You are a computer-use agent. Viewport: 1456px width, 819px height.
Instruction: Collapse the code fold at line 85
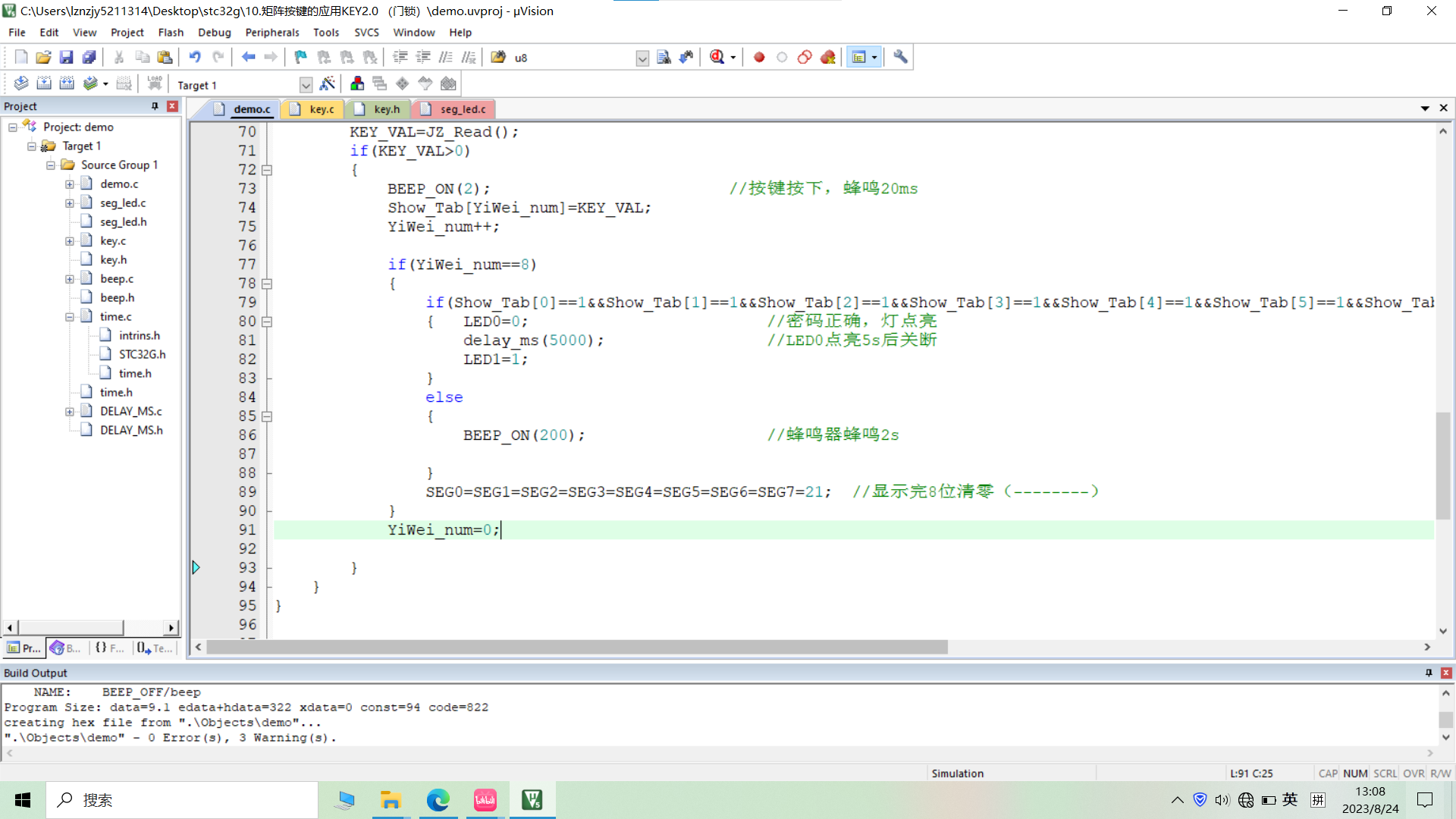coord(267,416)
